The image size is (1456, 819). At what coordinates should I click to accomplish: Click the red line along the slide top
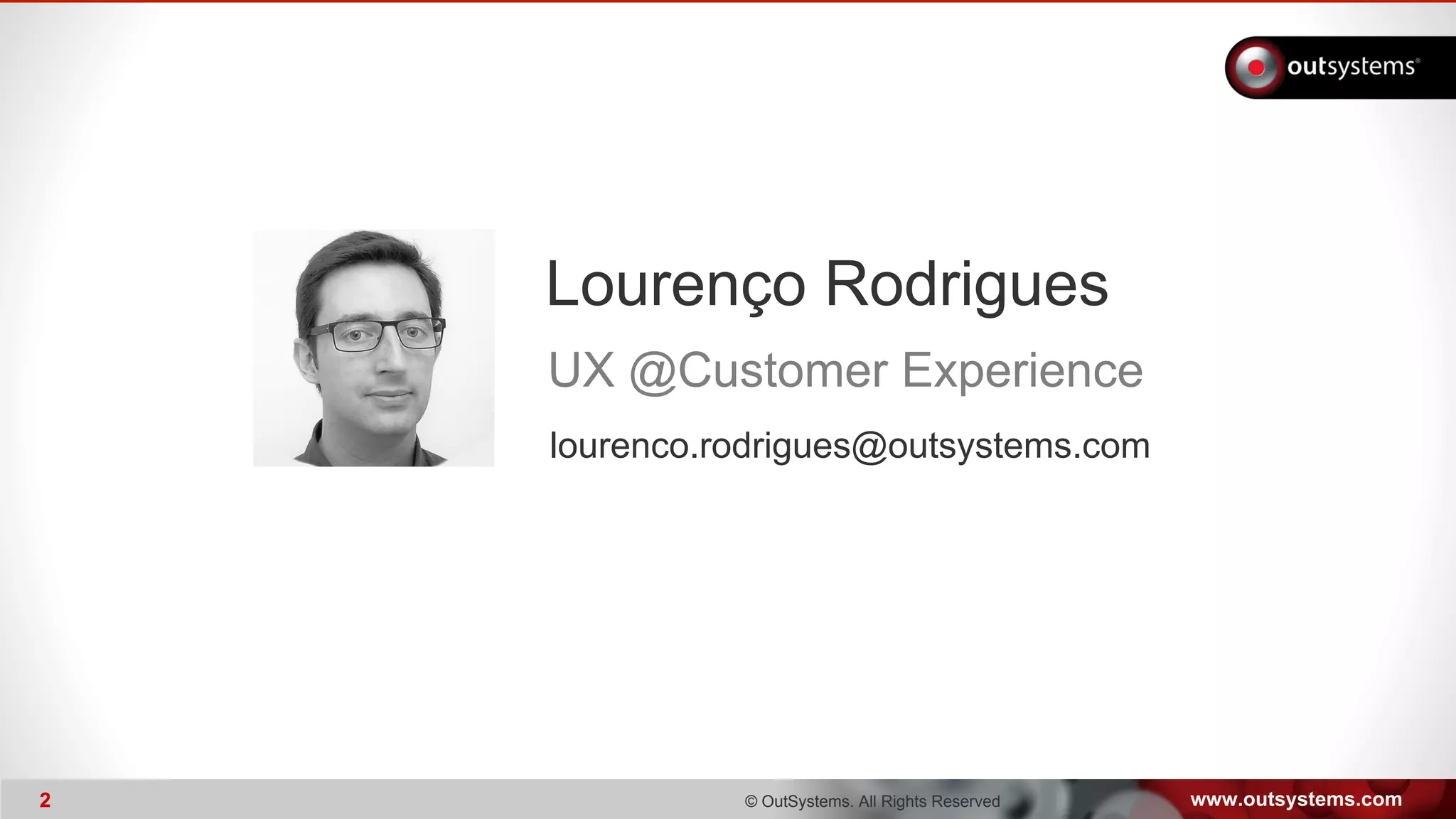[x=728, y=1]
